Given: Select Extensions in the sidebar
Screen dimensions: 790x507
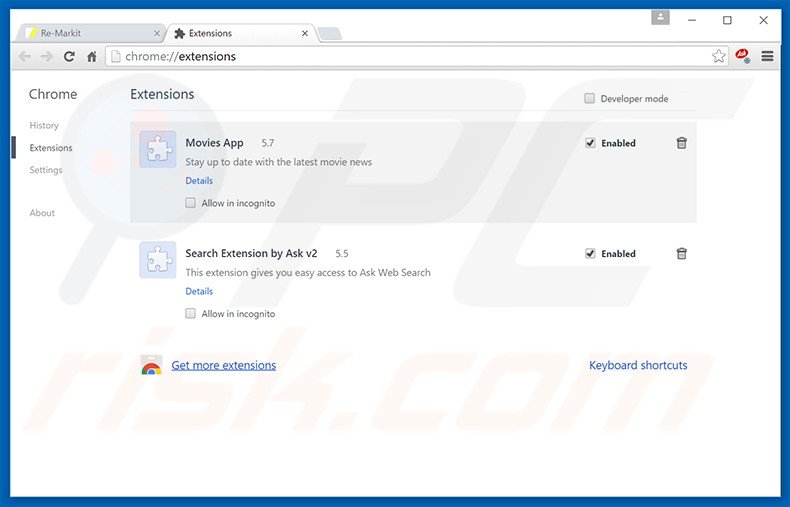Looking at the screenshot, I should 51,148.
